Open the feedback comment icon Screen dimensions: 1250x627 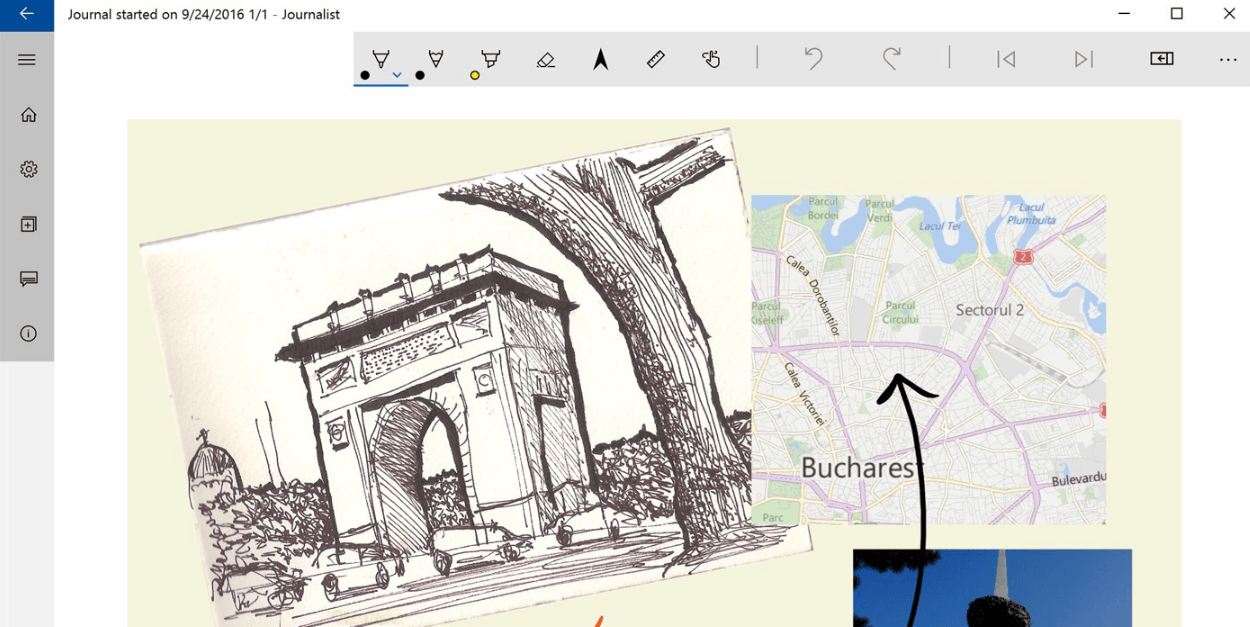[x=28, y=279]
